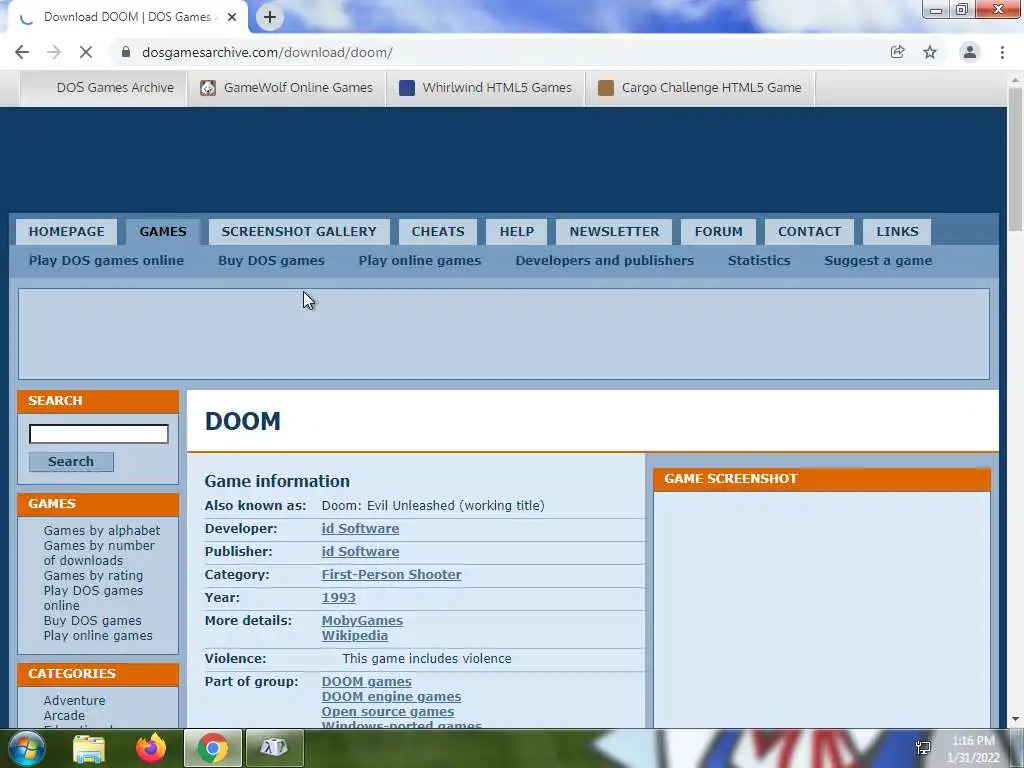Open a new tab with plus button
Screen dimensions: 1024x768
(270, 17)
